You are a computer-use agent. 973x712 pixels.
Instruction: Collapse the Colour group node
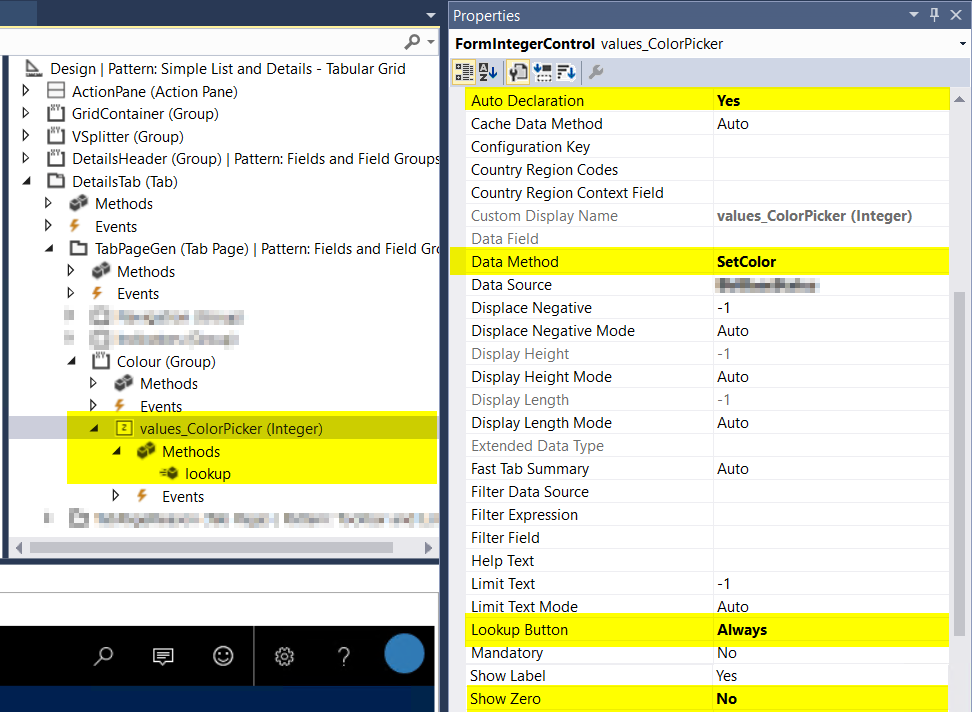[x=71, y=361]
